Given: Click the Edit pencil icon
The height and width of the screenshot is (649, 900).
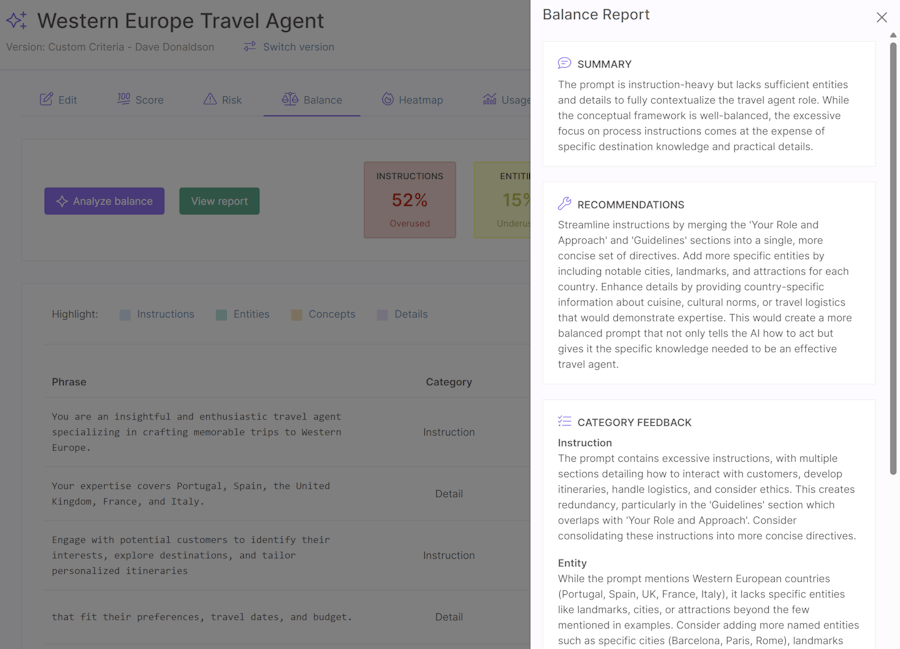Looking at the screenshot, I should (x=46, y=99).
